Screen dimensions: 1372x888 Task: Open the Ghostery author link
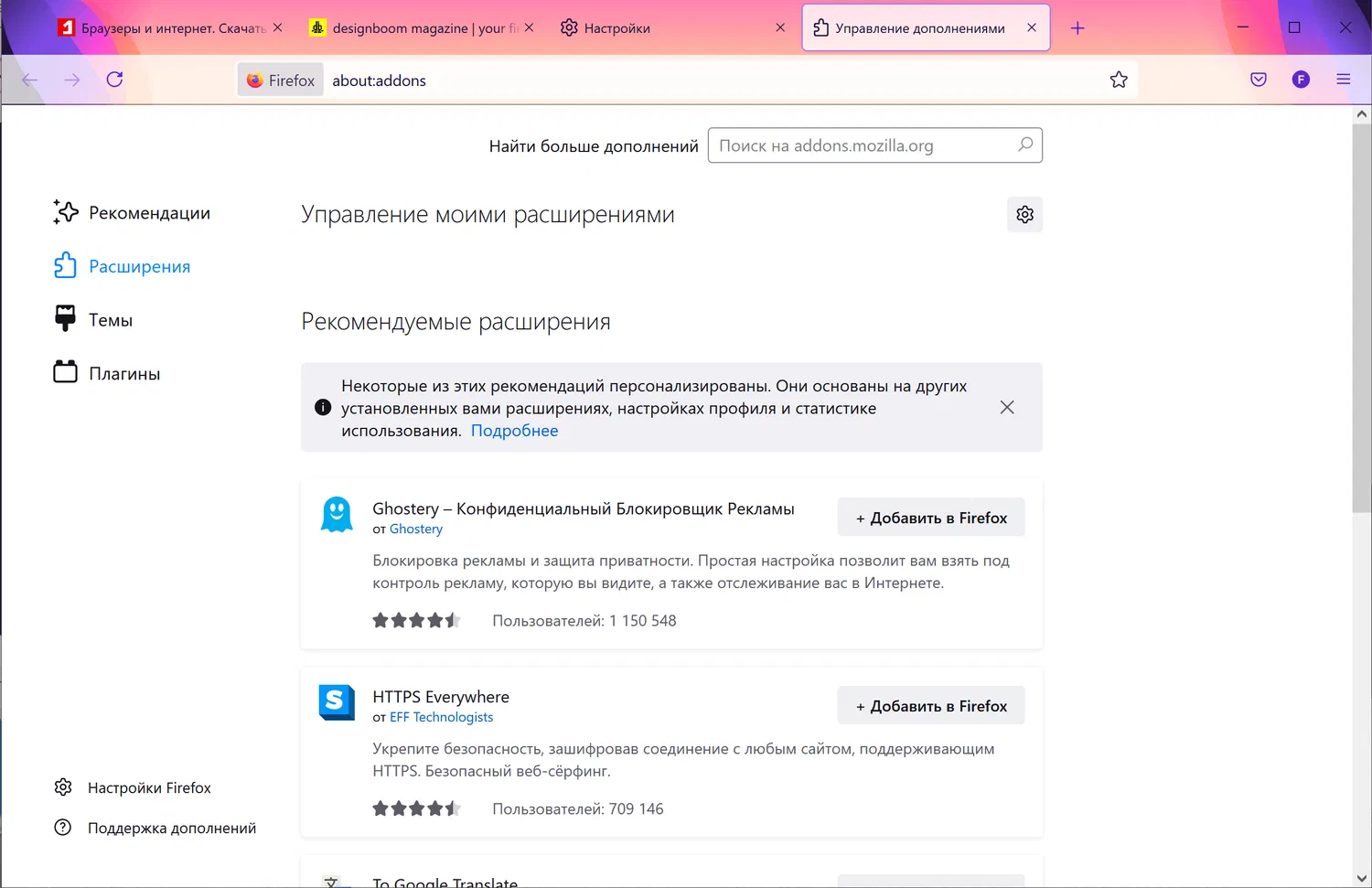click(416, 529)
